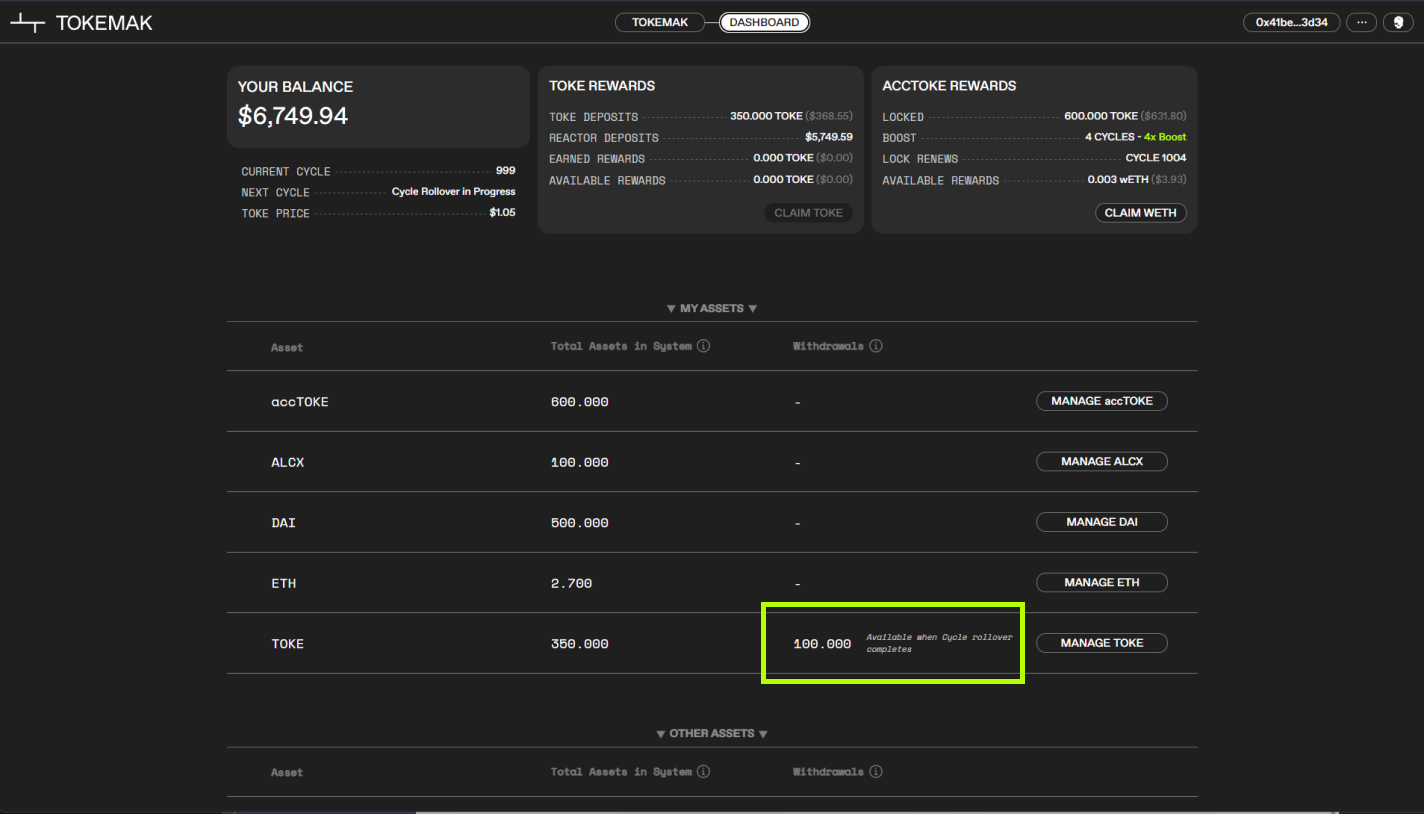Screen dimensions: 1424x814
Task: Open MANAGE accTOKE
Action: (1102, 401)
